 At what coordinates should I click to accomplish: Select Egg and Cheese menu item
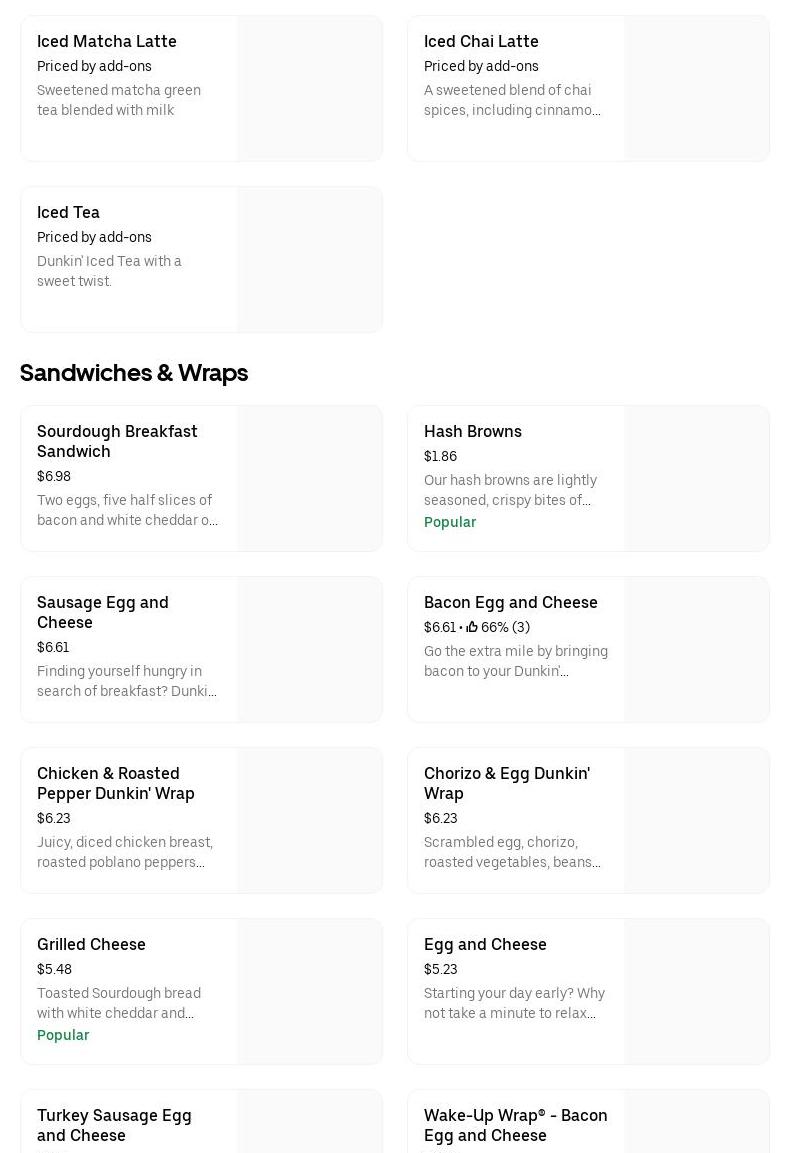tap(485, 944)
